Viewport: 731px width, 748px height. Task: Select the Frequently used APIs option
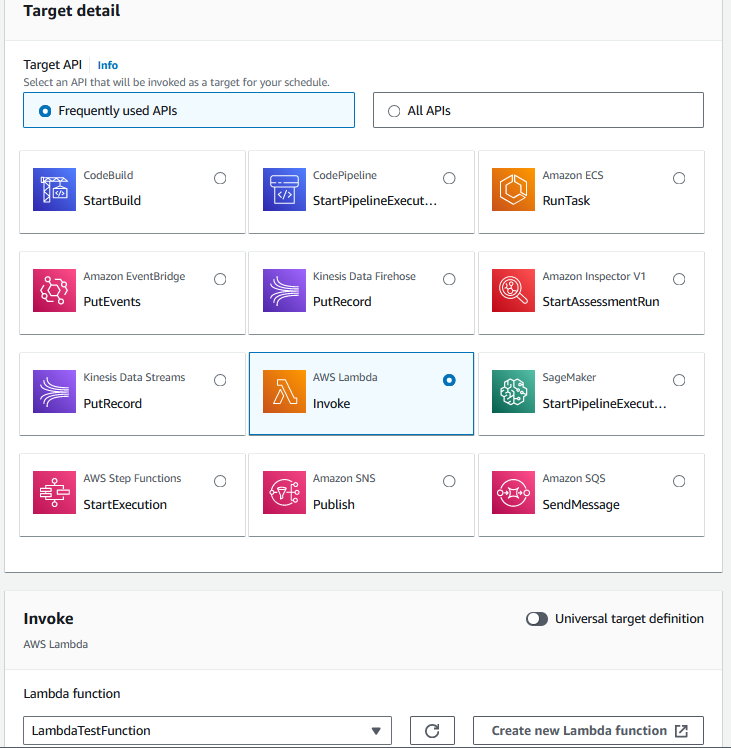[x=189, y=110]
